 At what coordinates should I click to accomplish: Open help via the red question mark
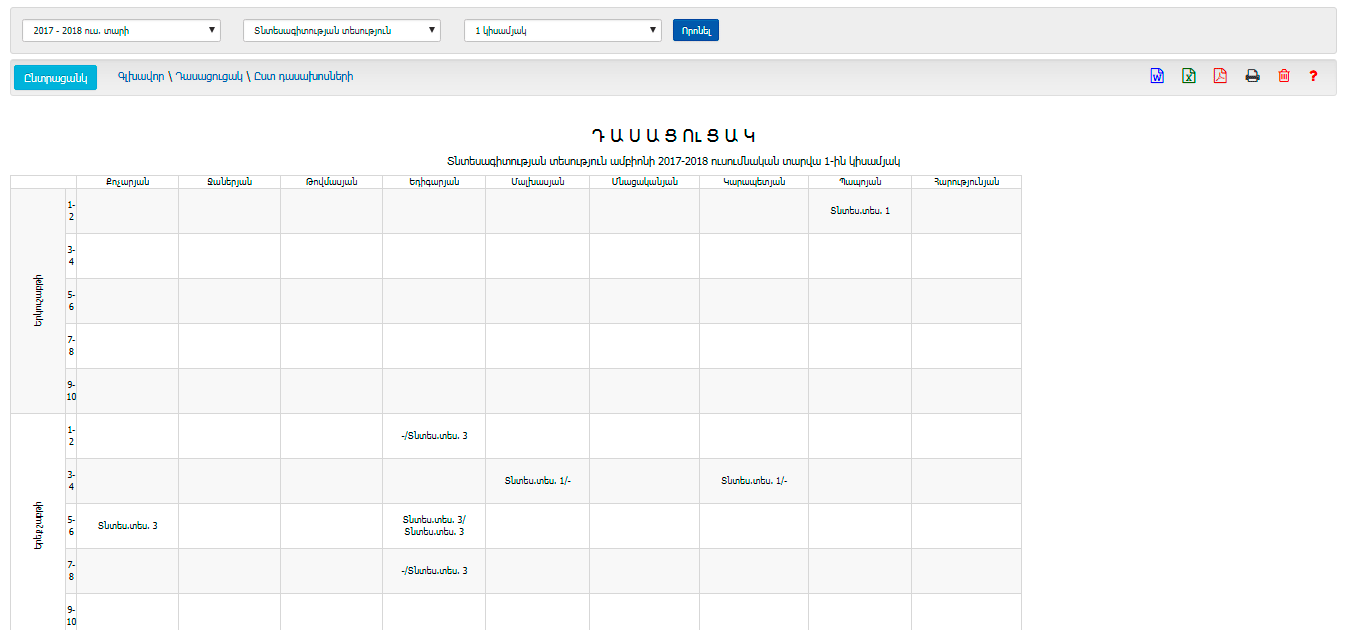(1313, 76)
